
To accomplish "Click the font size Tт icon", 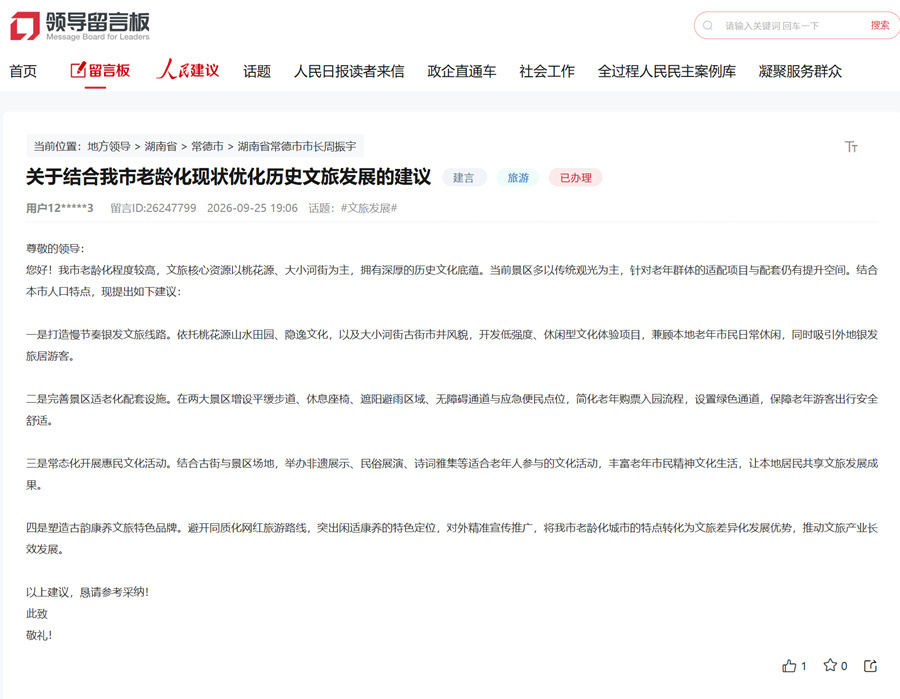I will click(851, 147).
